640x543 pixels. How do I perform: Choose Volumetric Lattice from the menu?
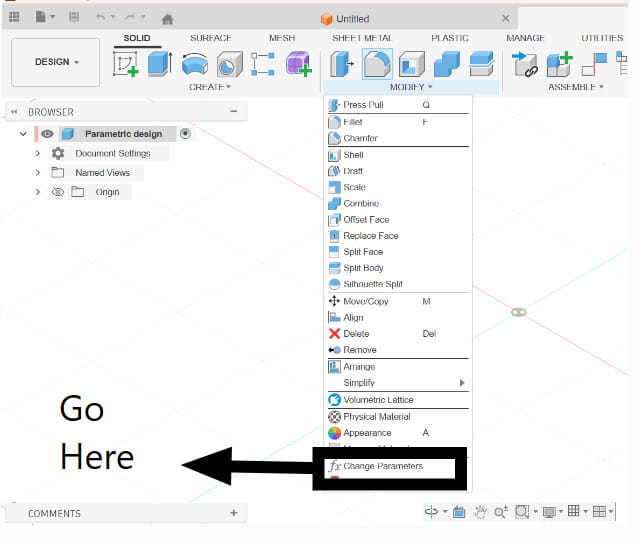tap(398, 400)
